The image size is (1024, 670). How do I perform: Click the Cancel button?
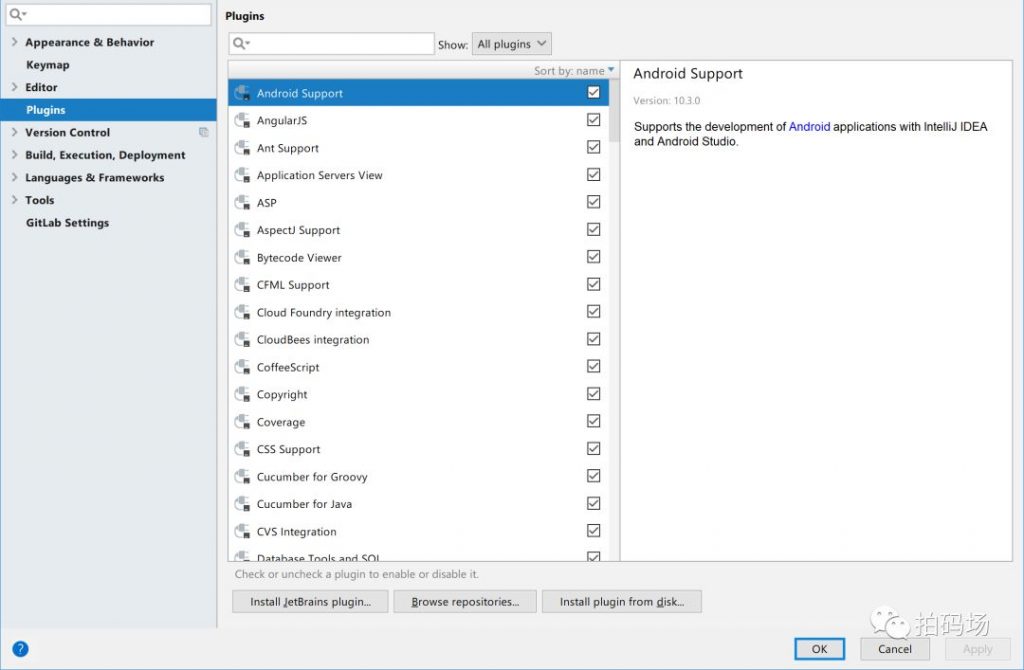[895, 648]
